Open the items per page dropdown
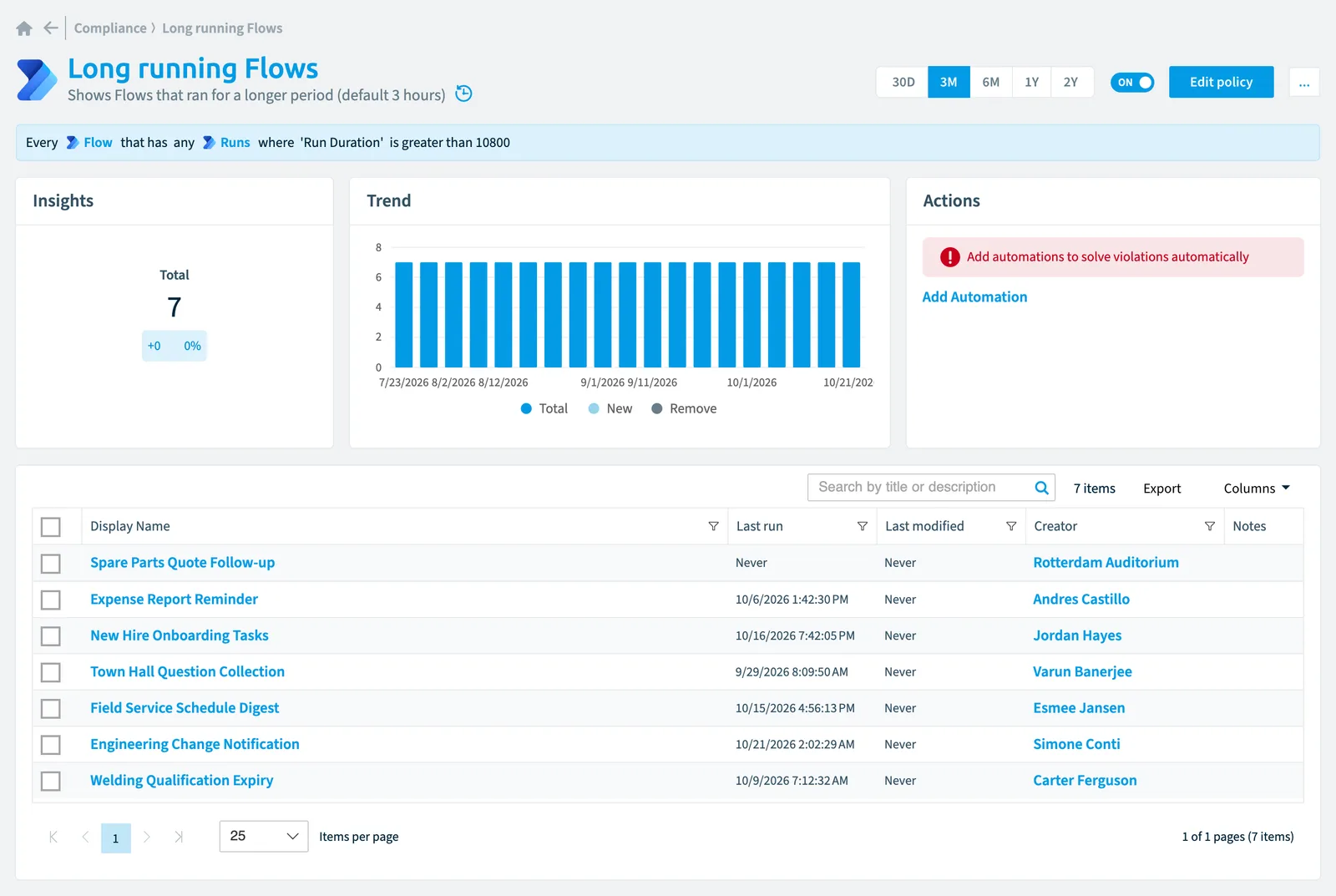The image size is (1336, 896). (264, 836)
